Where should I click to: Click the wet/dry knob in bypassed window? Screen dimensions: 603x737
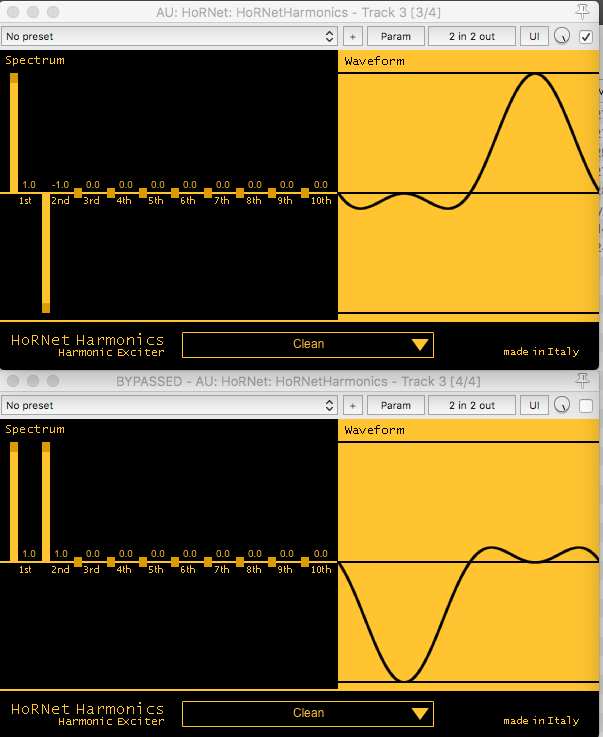(x=562, y=405)
